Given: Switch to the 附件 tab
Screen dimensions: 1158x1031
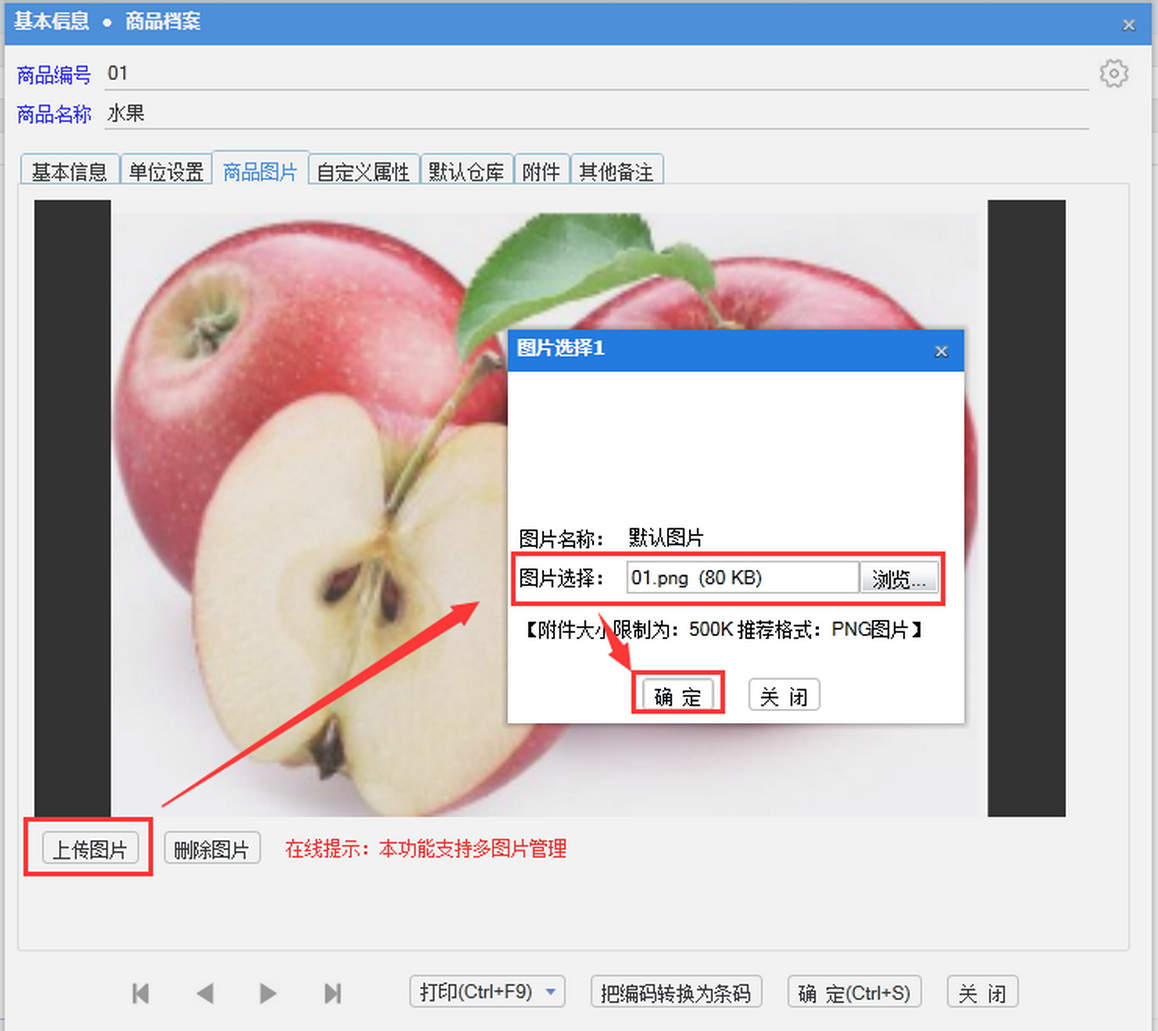Looking at the screenshot, I should coord(541,172).
